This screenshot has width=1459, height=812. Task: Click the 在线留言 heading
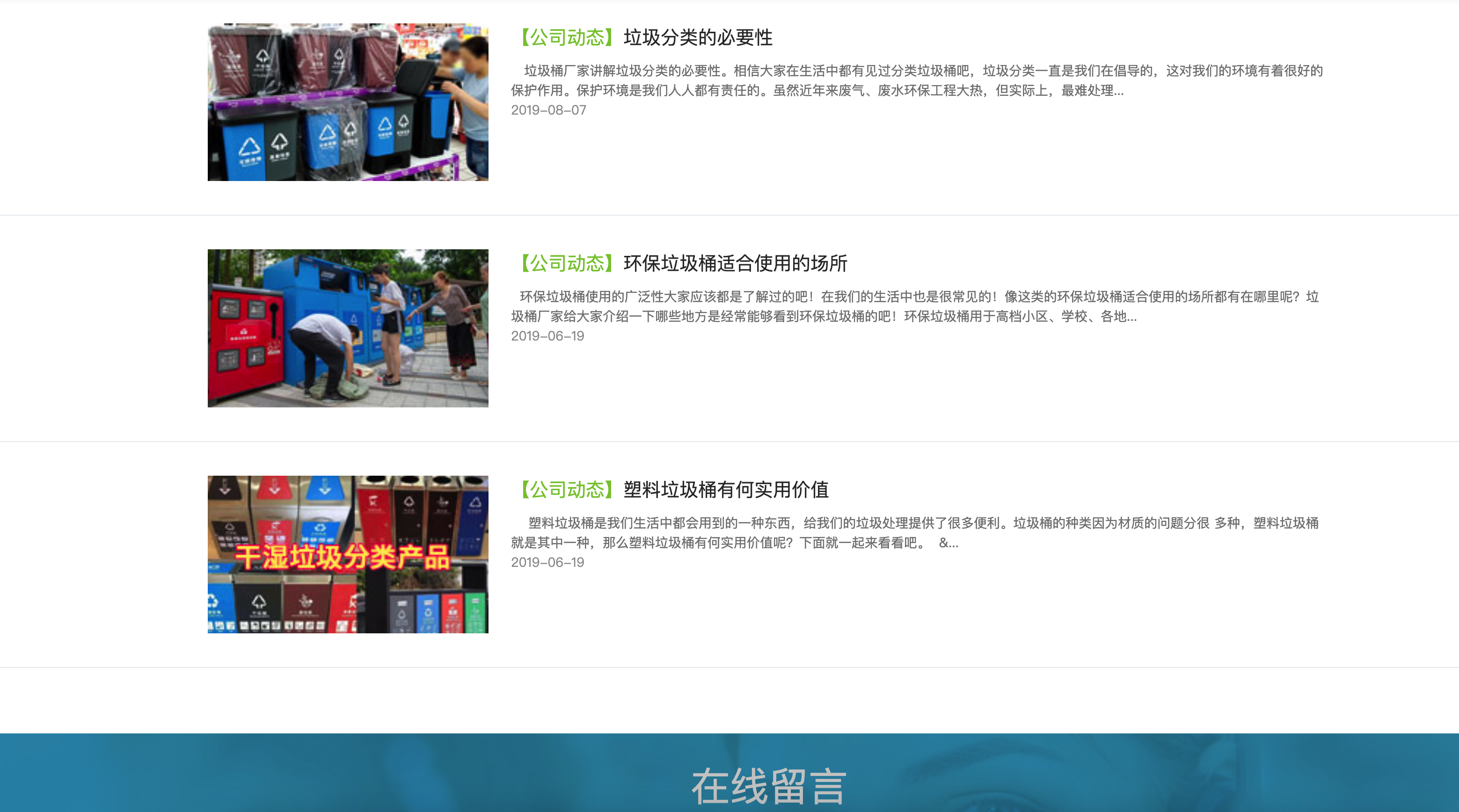(x=769, y=786)
